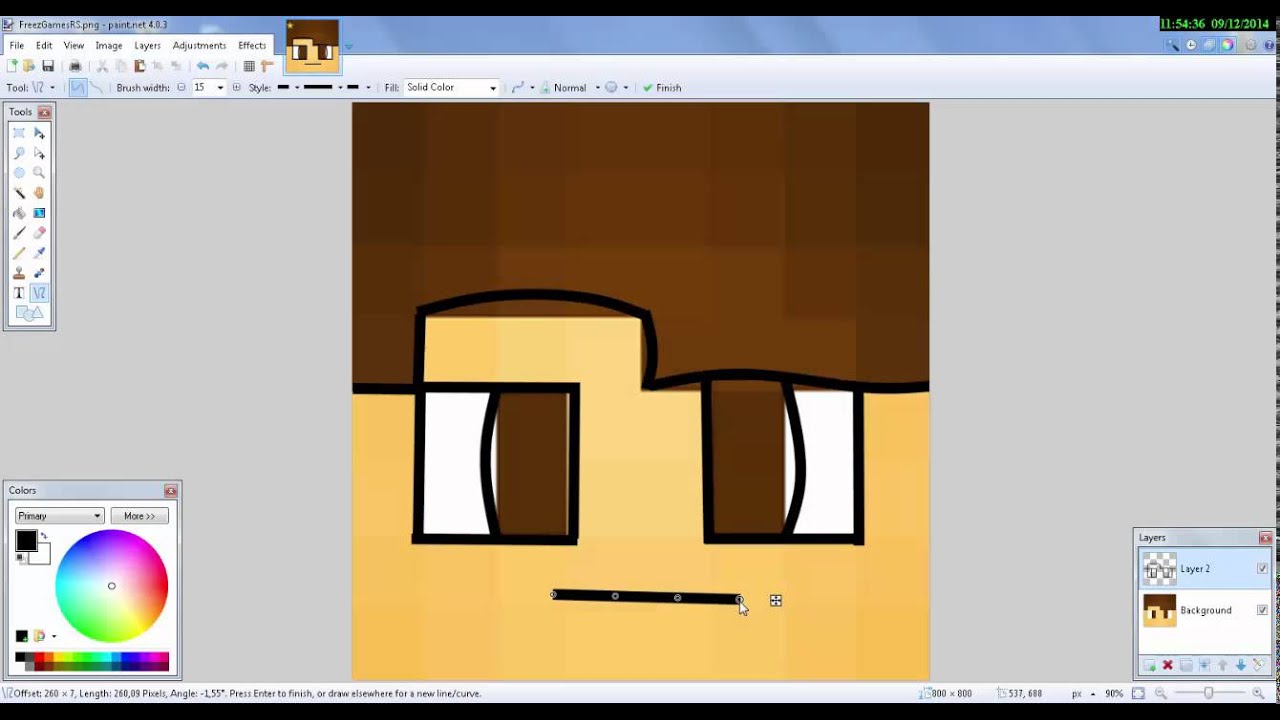
Task: Click the Finish button
Action: tap(662, 88)
